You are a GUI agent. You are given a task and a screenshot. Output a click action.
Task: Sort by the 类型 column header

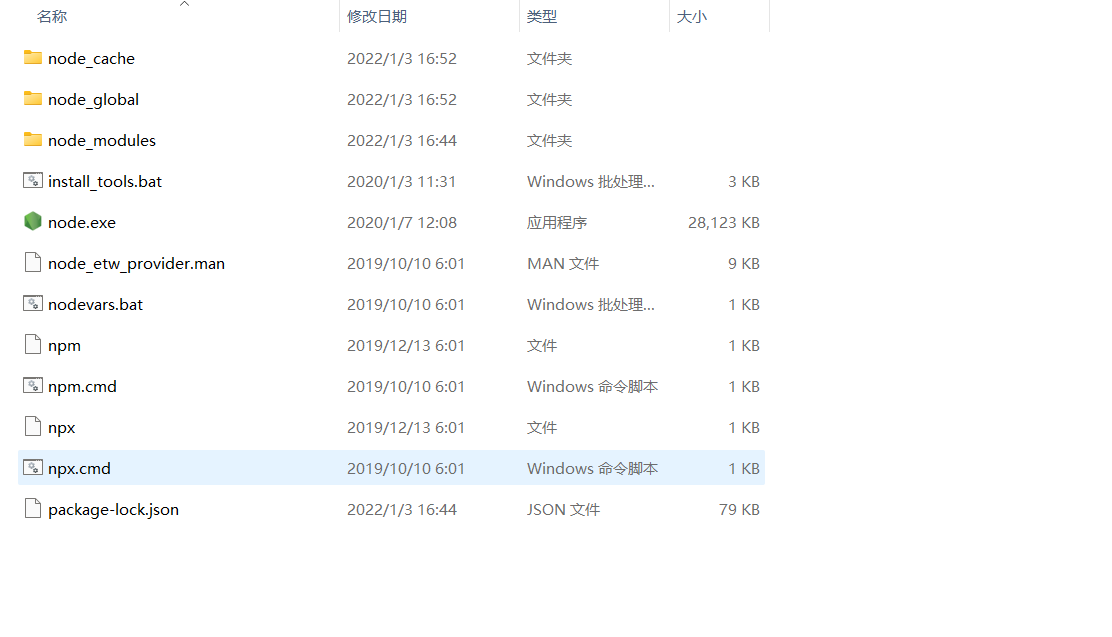point(542,16)
